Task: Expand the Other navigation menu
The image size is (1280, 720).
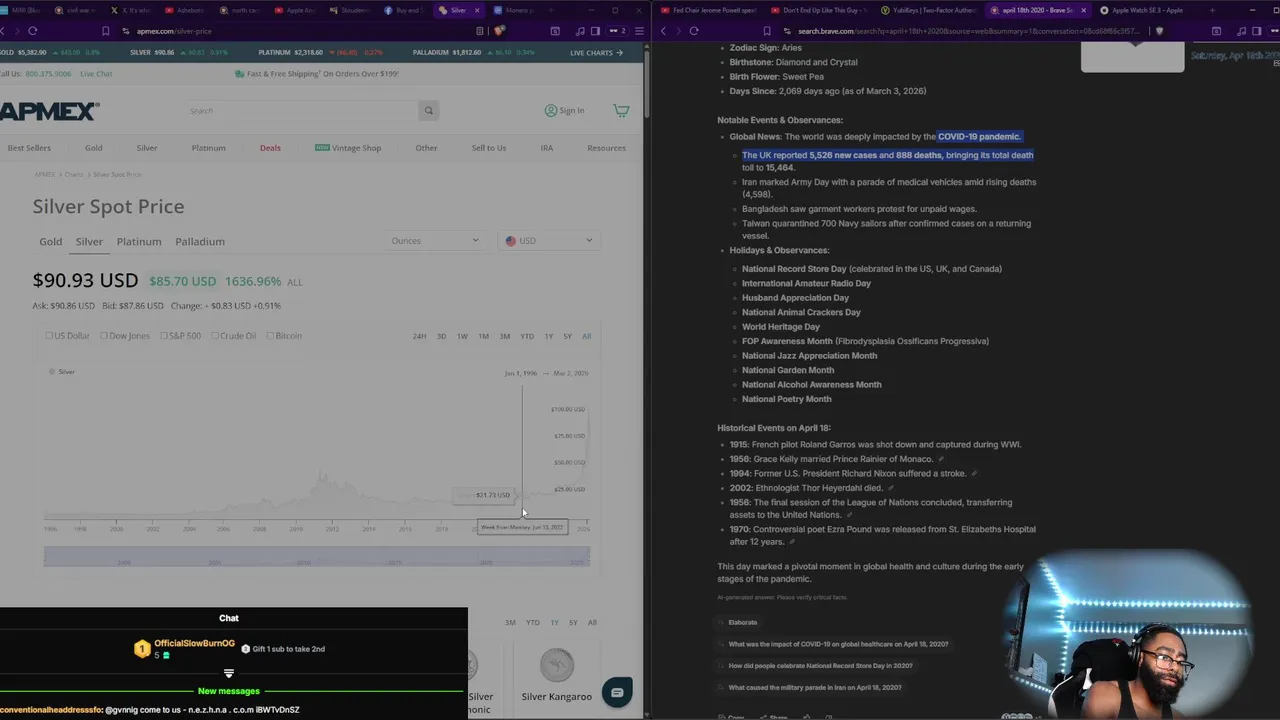Action: pos(426,148)
